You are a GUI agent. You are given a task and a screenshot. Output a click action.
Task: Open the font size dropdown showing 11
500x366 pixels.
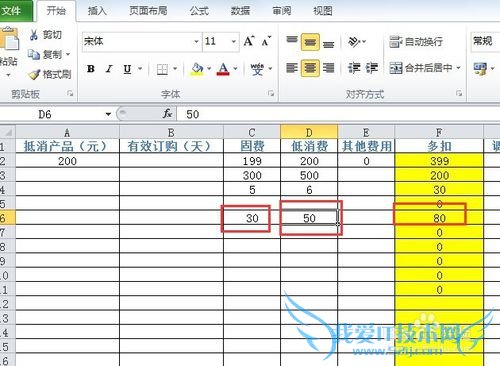(234, 42)
